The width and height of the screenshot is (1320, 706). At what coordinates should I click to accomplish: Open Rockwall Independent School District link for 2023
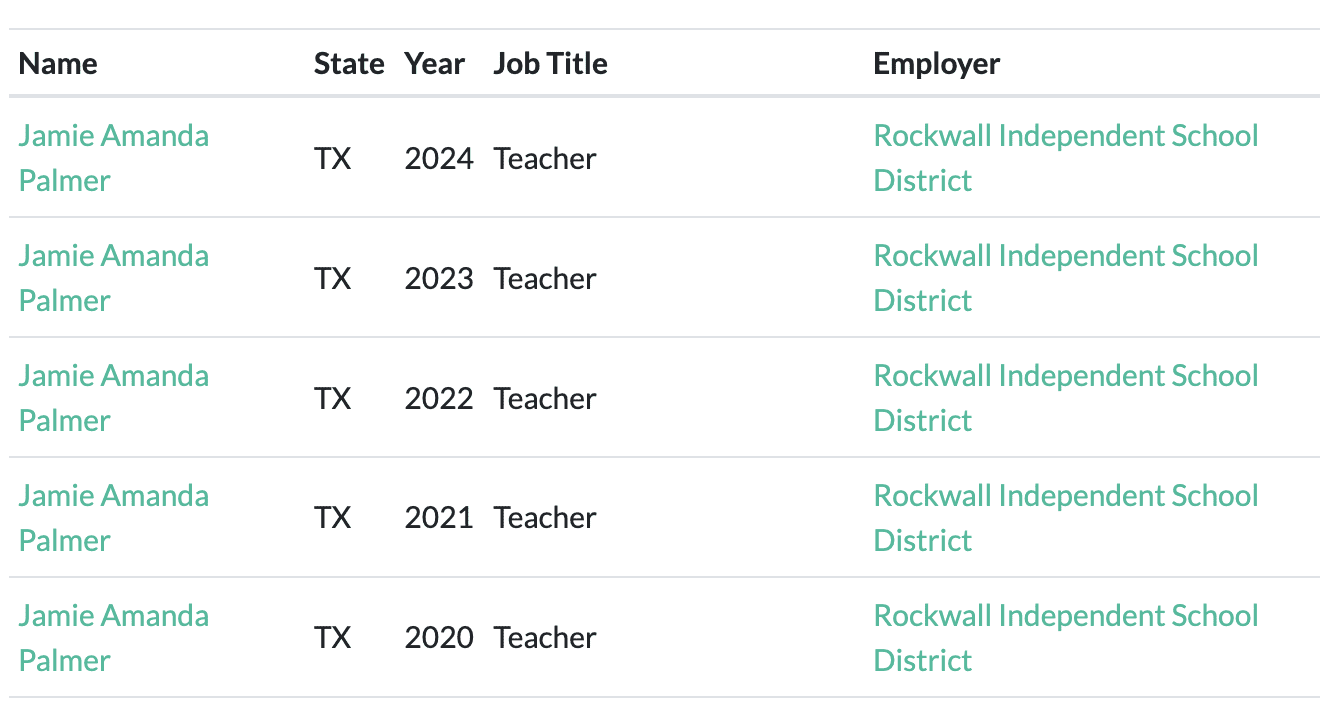pos(1066,278)
